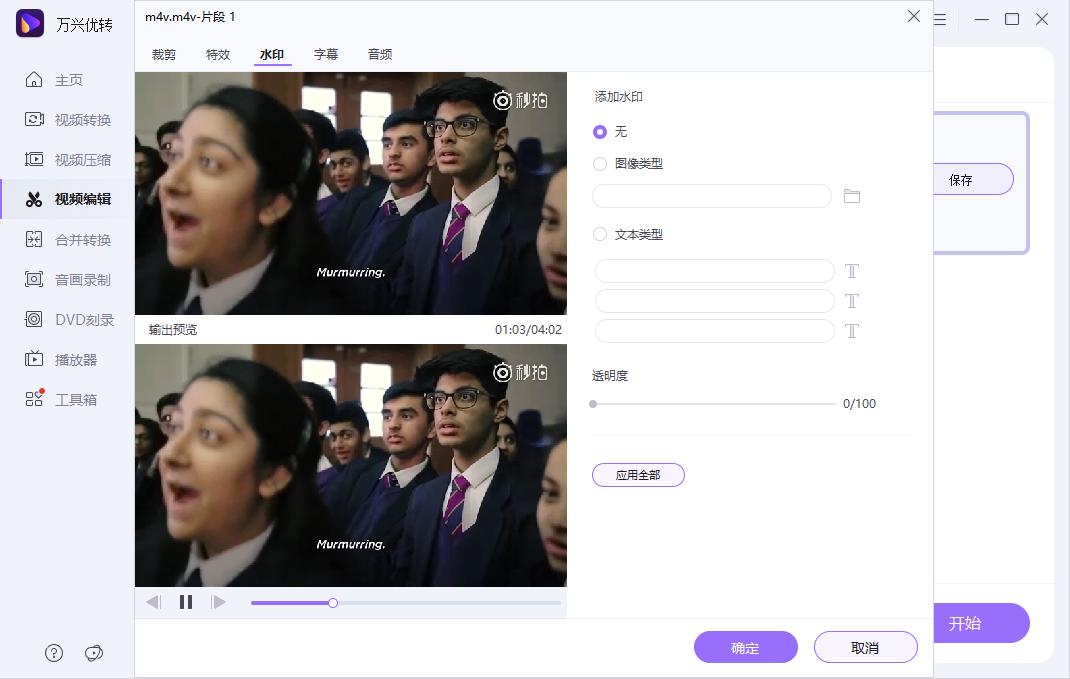Select the 无 watermark radio button
Image resolution: width=1070 pixels, height=679 pixels.
[599, 131]
